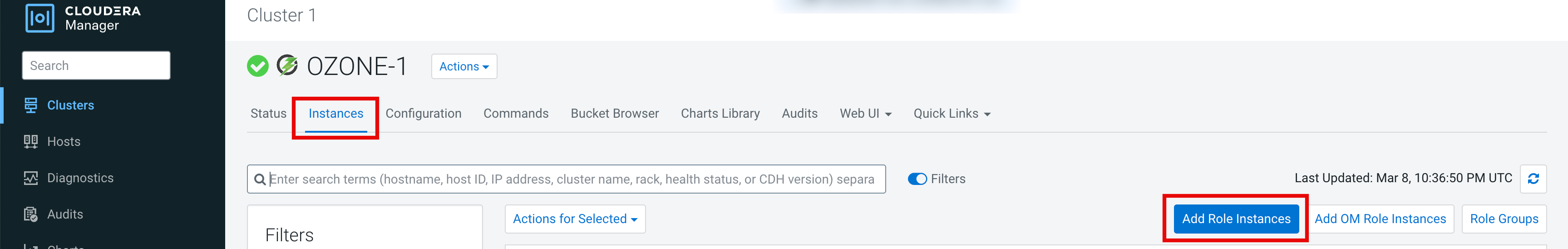Expand the Quick Links dropdown
Viewport: 1568px width, 249px height.
click(952, 114)
